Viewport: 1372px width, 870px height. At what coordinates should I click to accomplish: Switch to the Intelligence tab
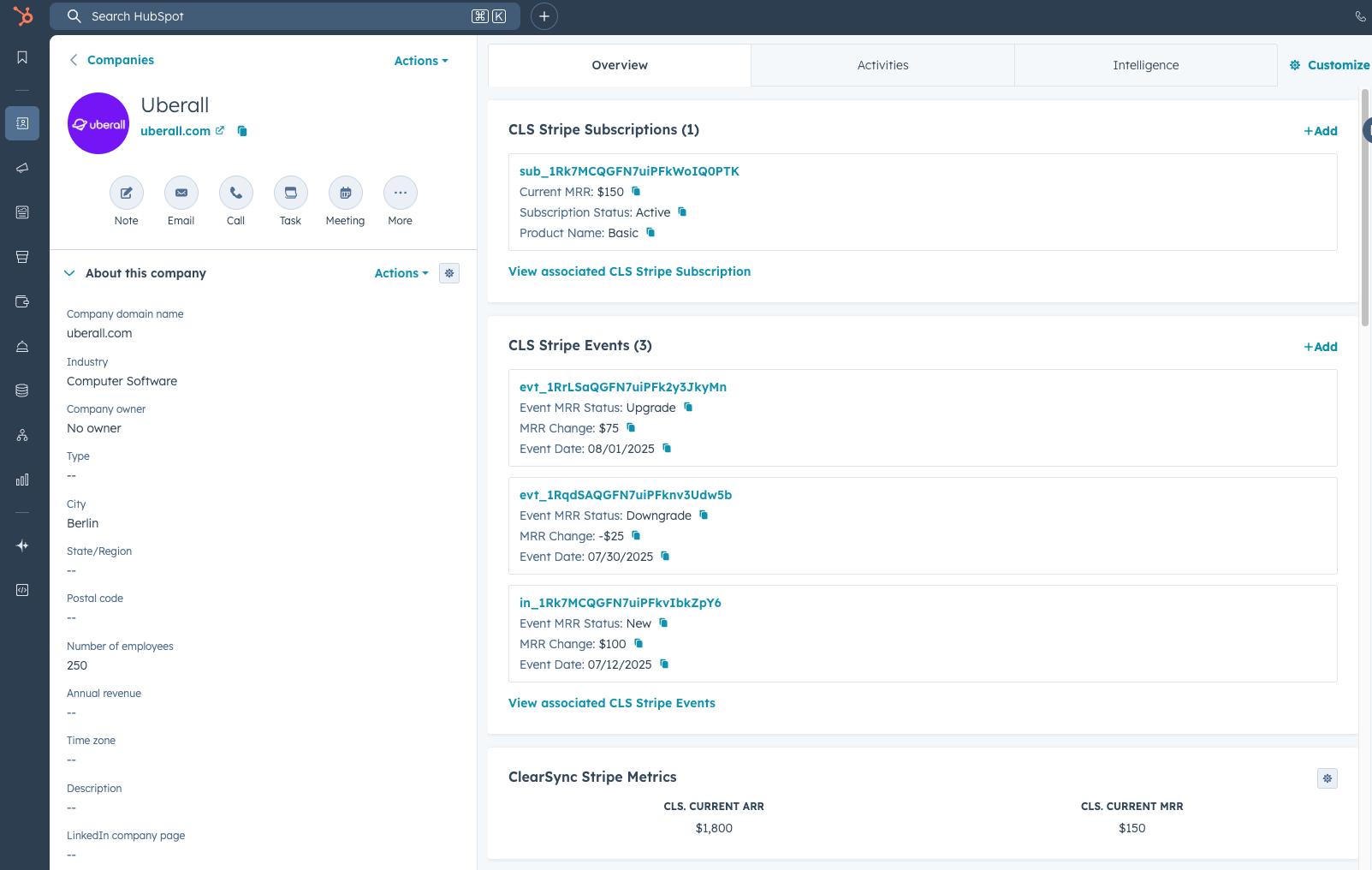(x=1146, y=65)
